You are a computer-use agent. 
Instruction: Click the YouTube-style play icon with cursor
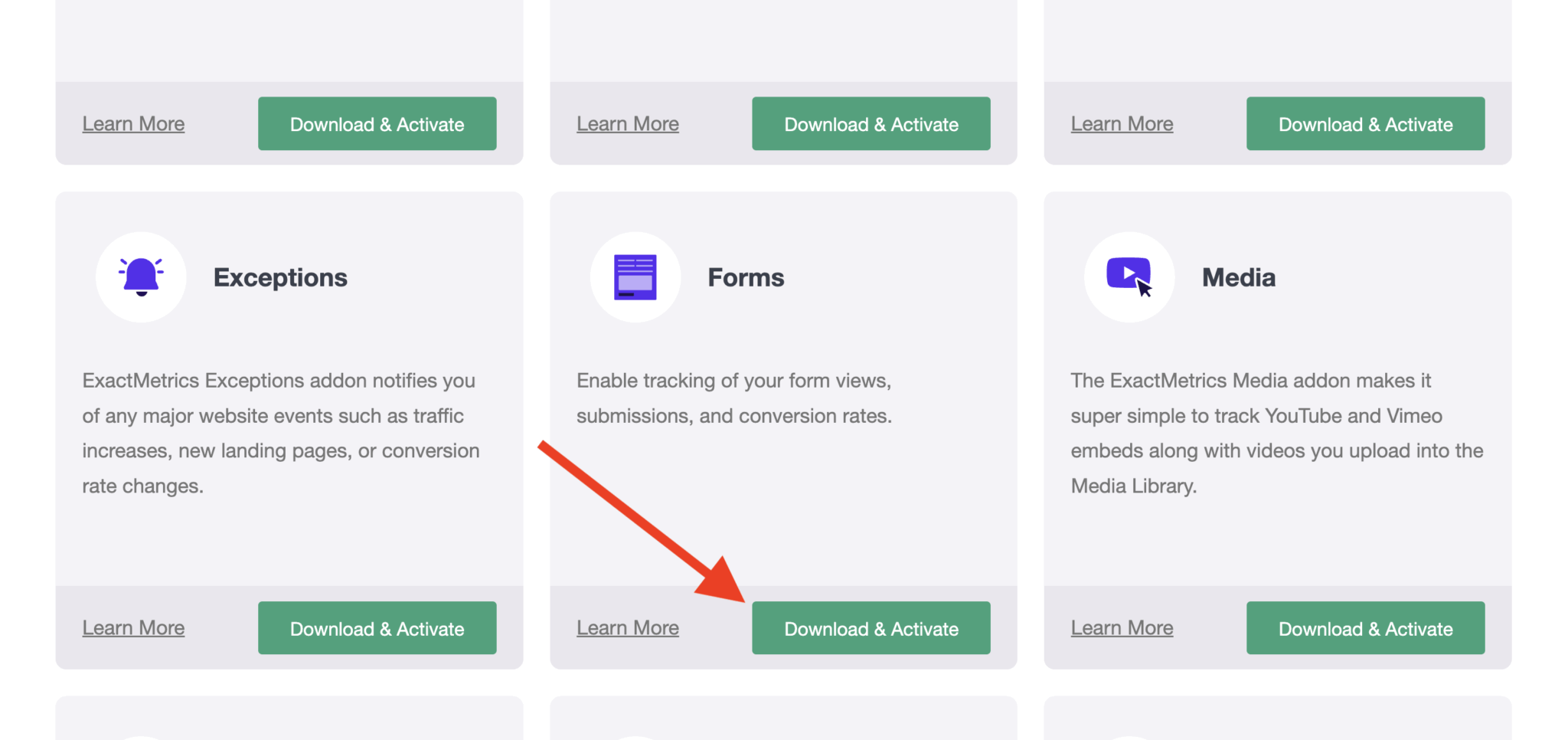[1129, 277]
